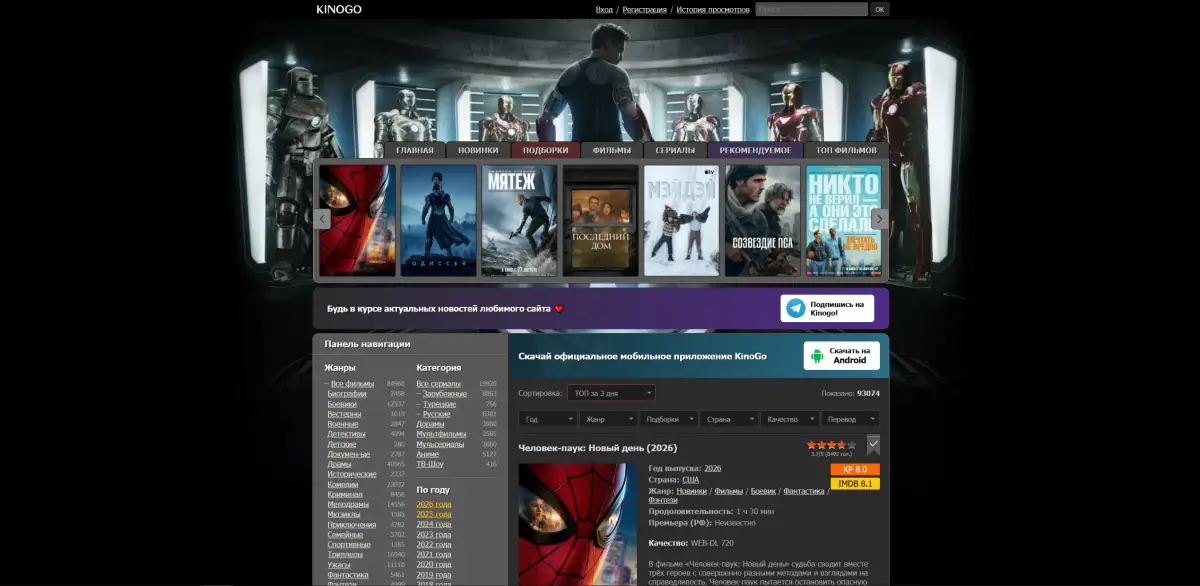1200x586 pixels.
Task: Open the 'Комедии' genre
Action: pos(344,484)
